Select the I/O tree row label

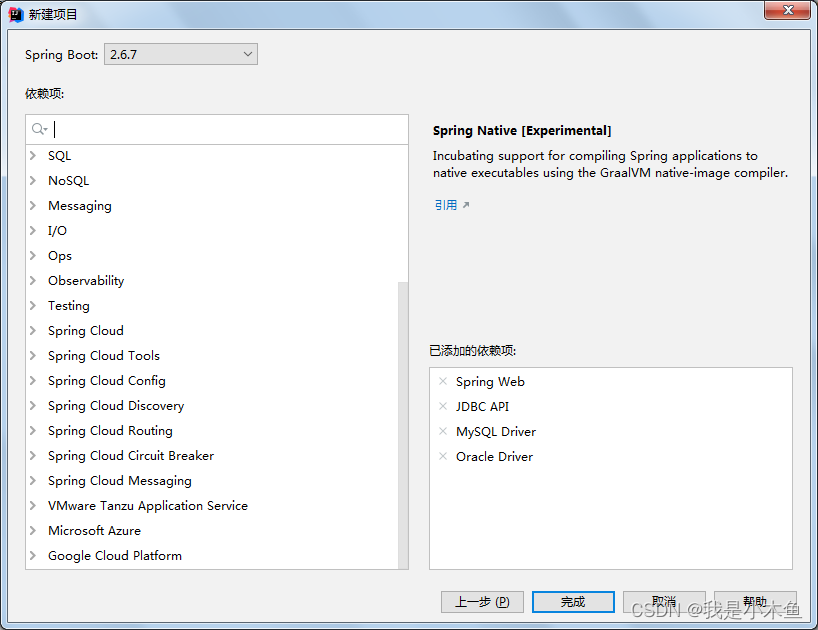pos(57,231)
